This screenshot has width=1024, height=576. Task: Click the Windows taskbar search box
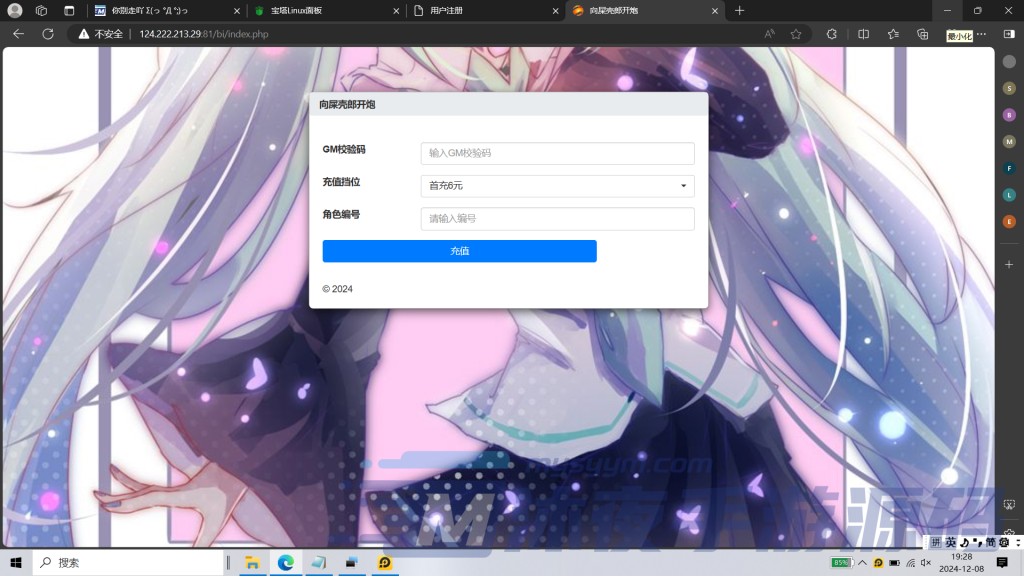point(128,563)
